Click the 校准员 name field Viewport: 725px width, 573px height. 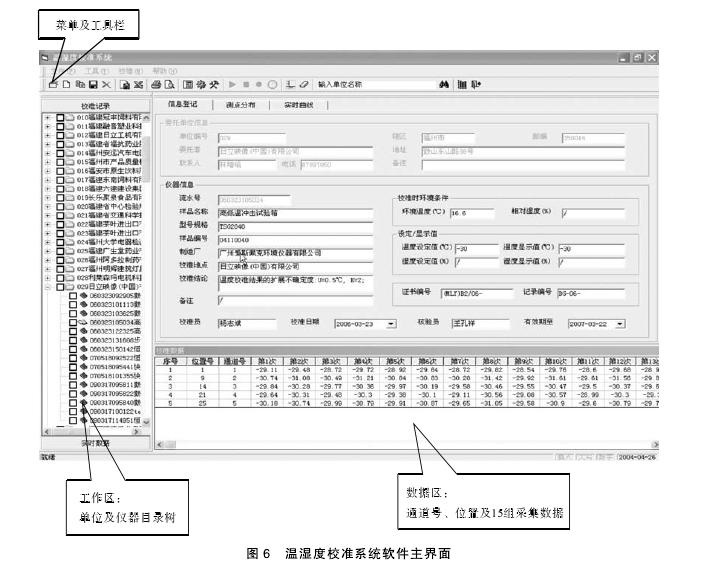pos(247,324)
